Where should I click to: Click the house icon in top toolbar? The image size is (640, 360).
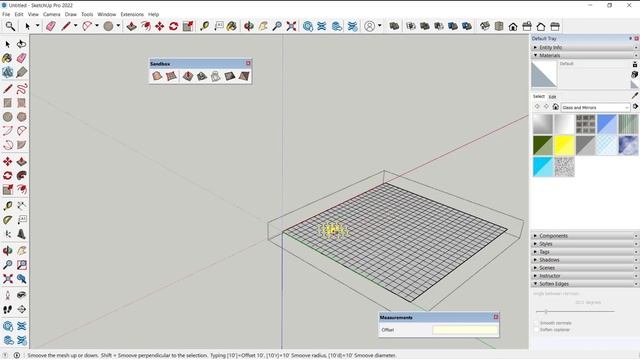513,27
